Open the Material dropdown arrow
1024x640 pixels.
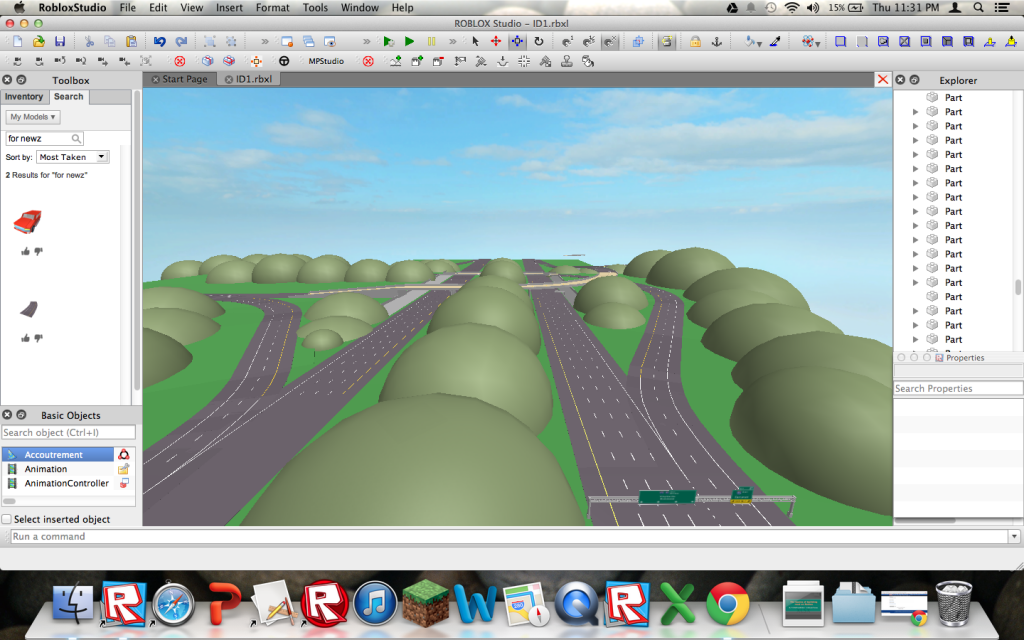[818, 44]
